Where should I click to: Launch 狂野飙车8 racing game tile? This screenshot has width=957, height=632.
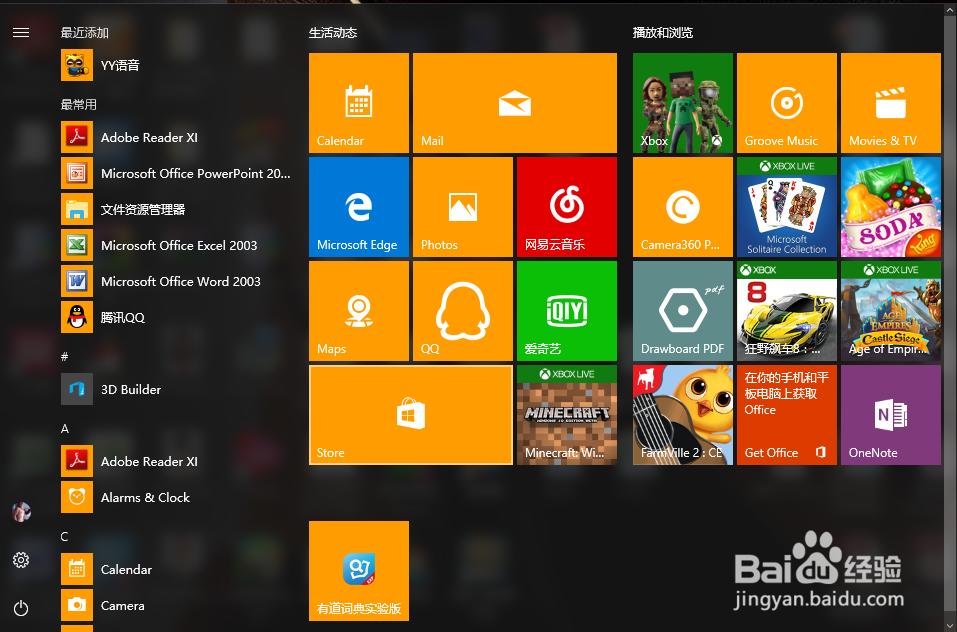(787, 311)
